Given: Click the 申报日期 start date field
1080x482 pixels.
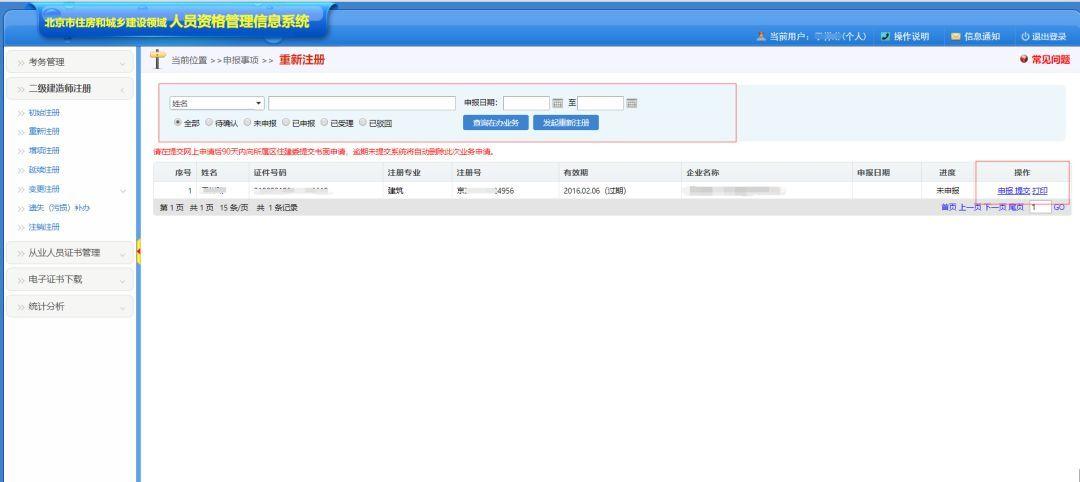Looking at the screenshot, I should click(526, 103).
